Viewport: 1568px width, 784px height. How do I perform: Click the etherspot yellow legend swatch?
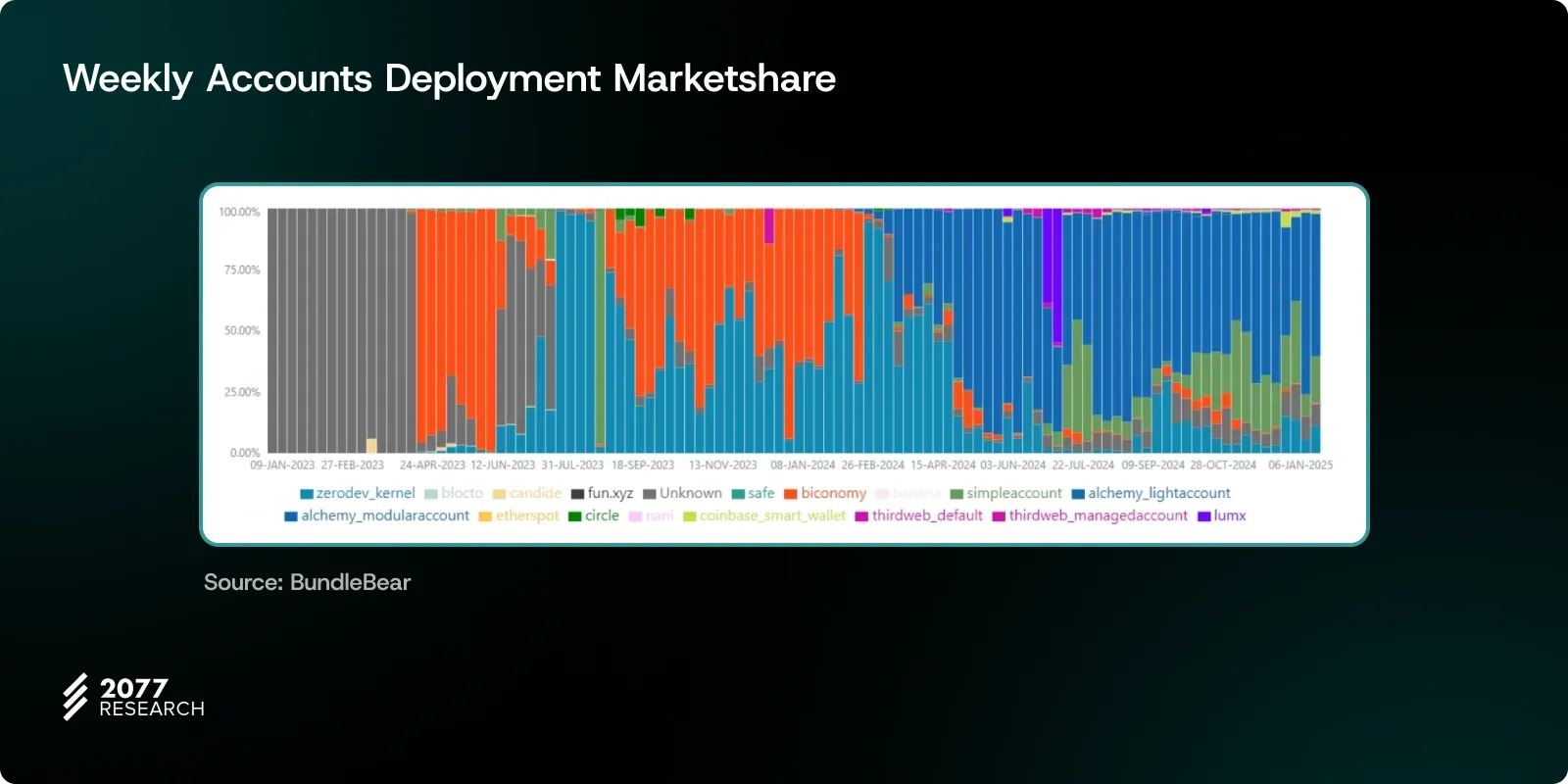[485, 516]
